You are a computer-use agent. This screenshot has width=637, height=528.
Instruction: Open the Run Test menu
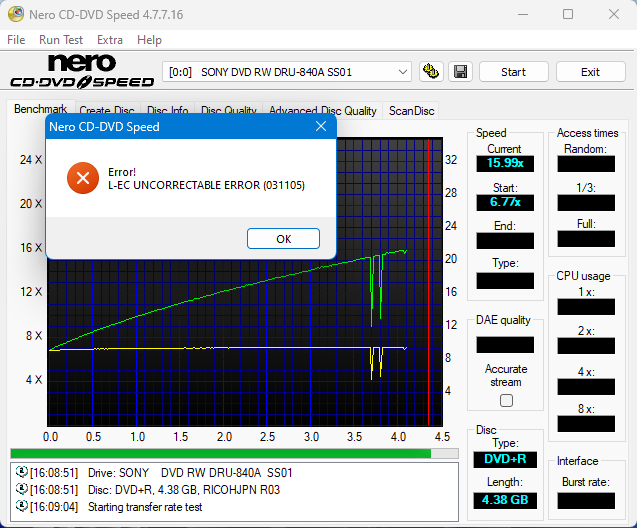click(61, 40)
